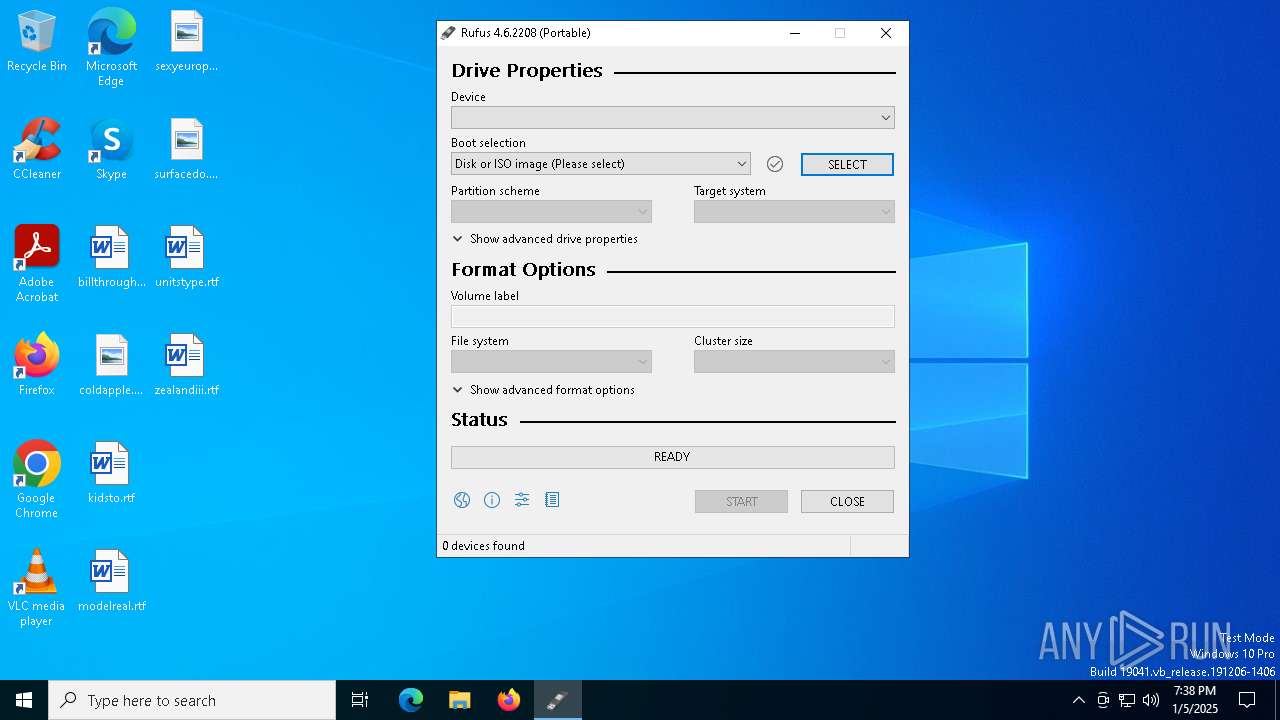Open the Windows Start menu
The height and width of the screenshot is (720, 1280).
tap(24, 700)
